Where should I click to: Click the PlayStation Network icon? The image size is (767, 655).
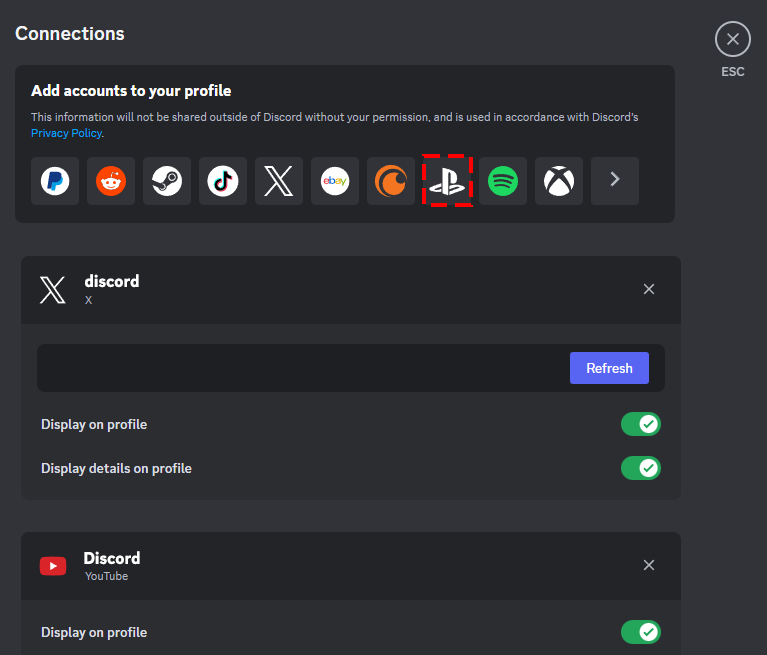click(x=447, y=181)
